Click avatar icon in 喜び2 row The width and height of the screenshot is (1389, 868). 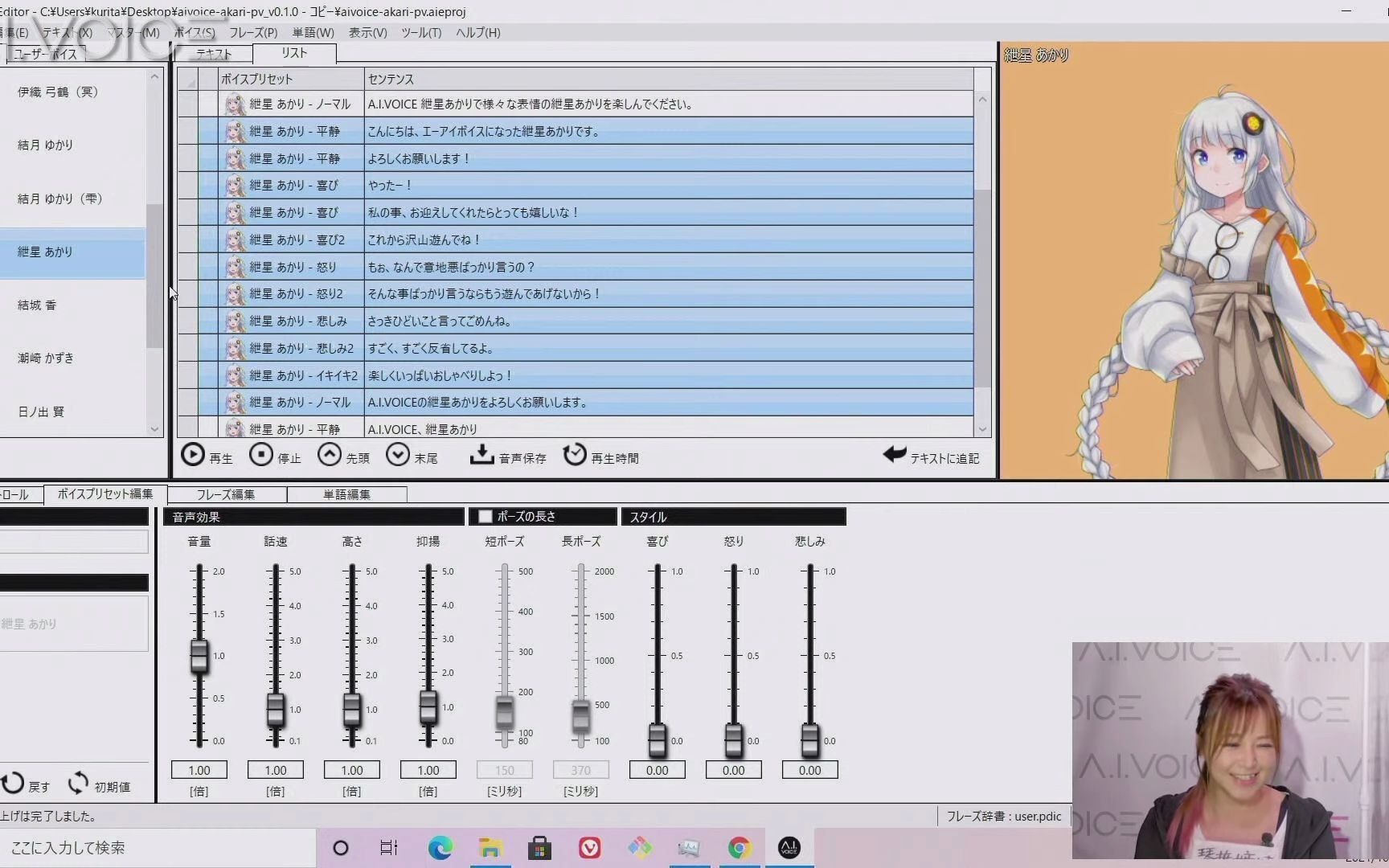(x=235, y=240)
